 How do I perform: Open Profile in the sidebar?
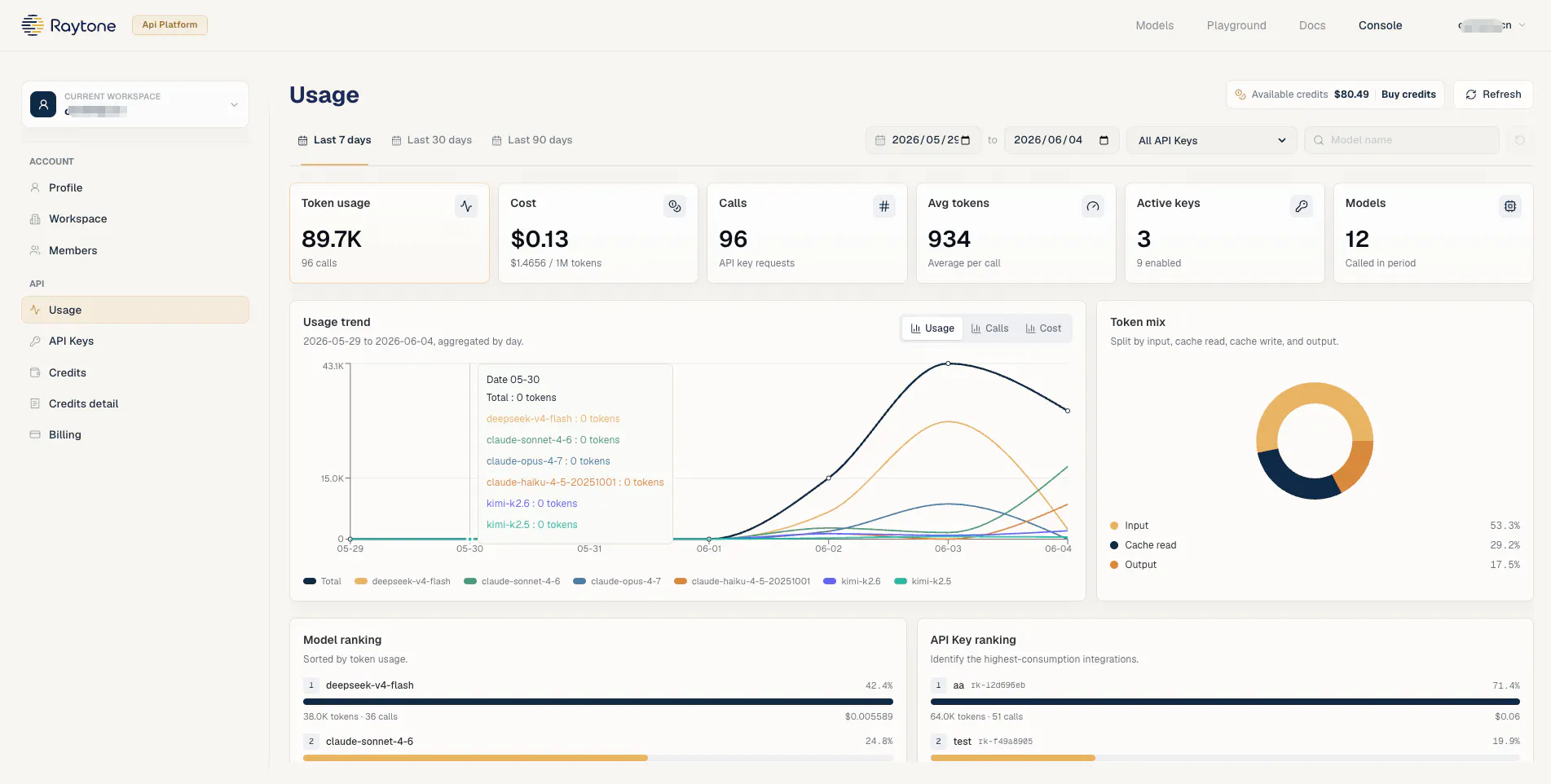pos(135,187)
